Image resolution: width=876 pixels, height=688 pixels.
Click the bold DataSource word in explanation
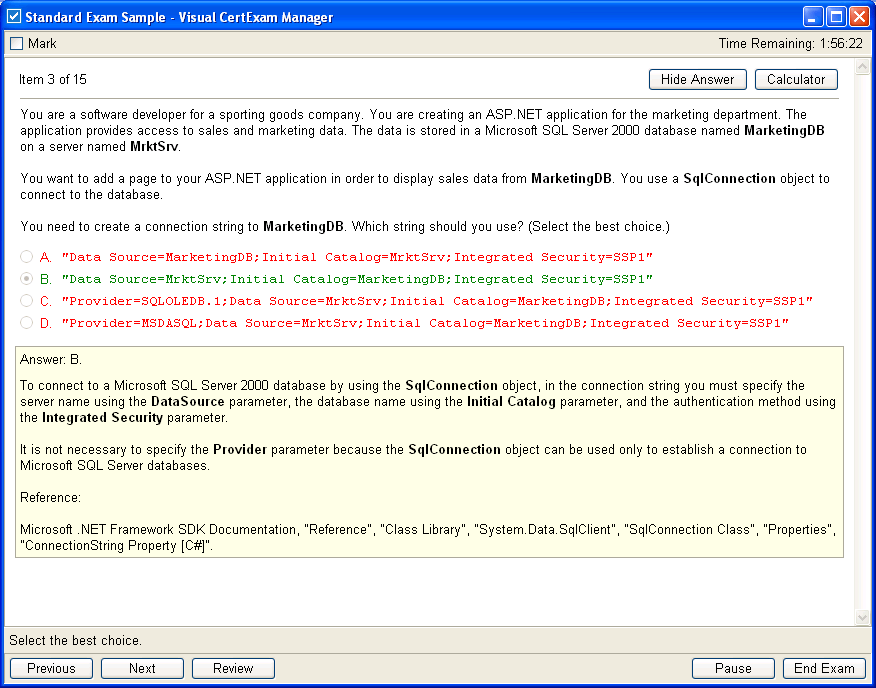click(x=188, y=401)
